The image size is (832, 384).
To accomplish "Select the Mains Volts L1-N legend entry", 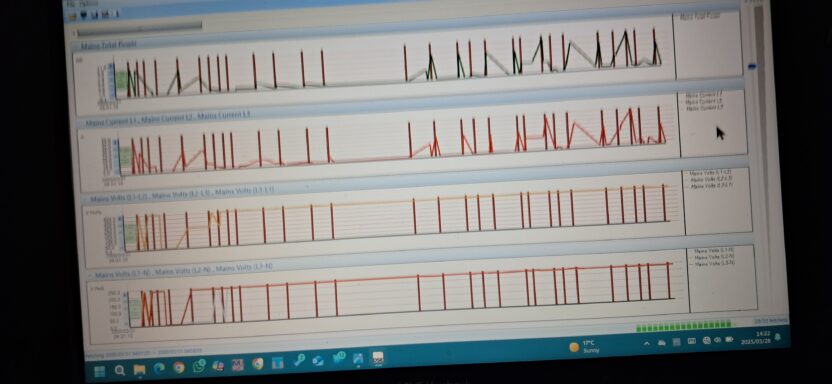I will [x=714, y=250].
